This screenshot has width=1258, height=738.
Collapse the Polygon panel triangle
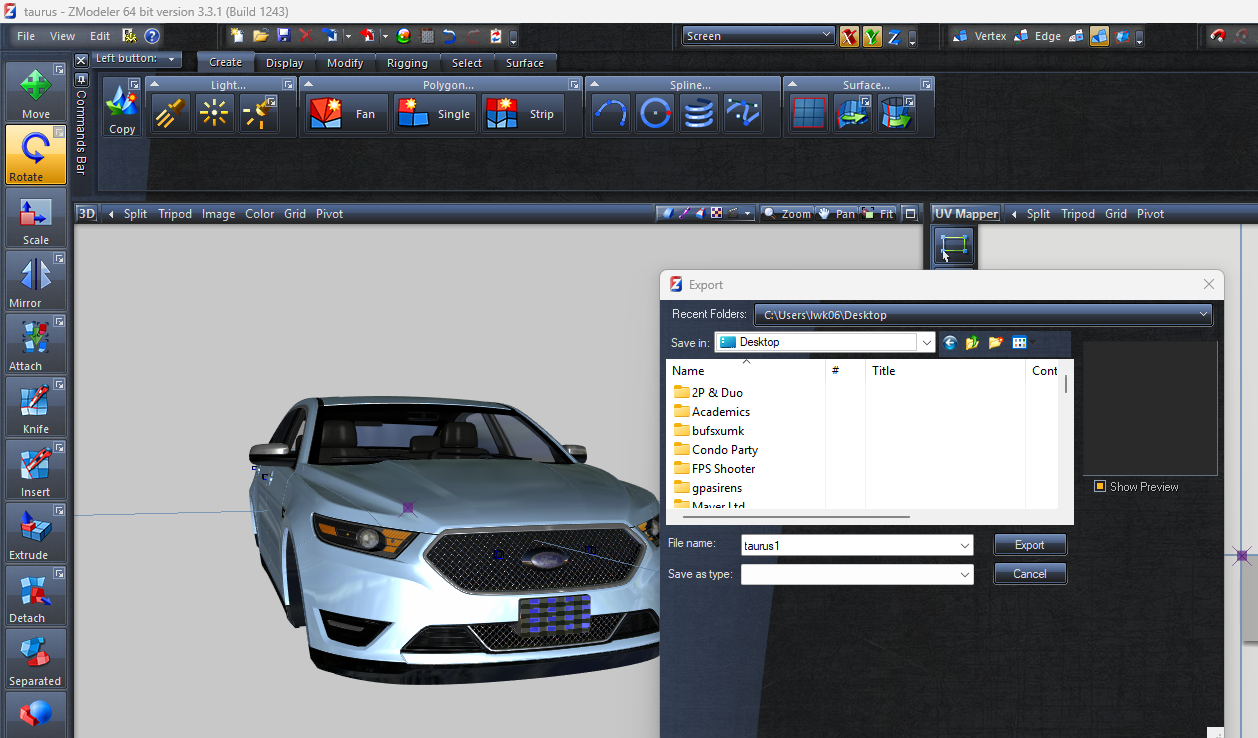click(x=309, y=85)
